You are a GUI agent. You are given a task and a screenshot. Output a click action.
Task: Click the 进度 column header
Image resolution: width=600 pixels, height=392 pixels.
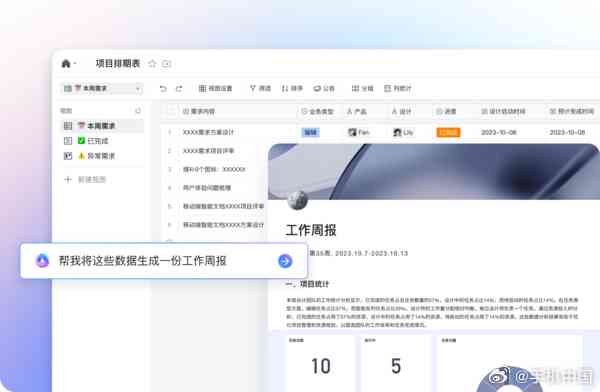[446, 111]
